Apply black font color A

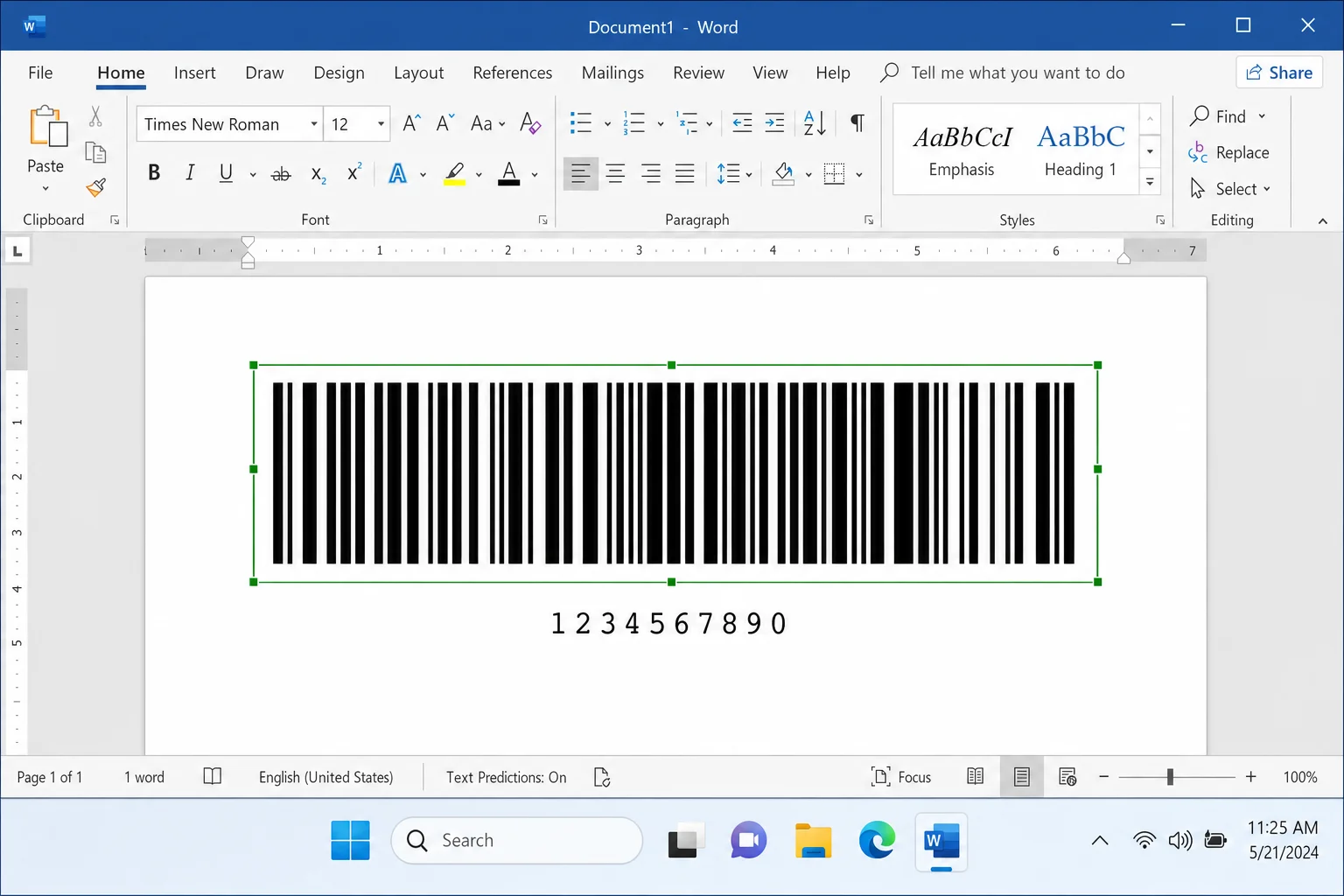tap(509, 173)
